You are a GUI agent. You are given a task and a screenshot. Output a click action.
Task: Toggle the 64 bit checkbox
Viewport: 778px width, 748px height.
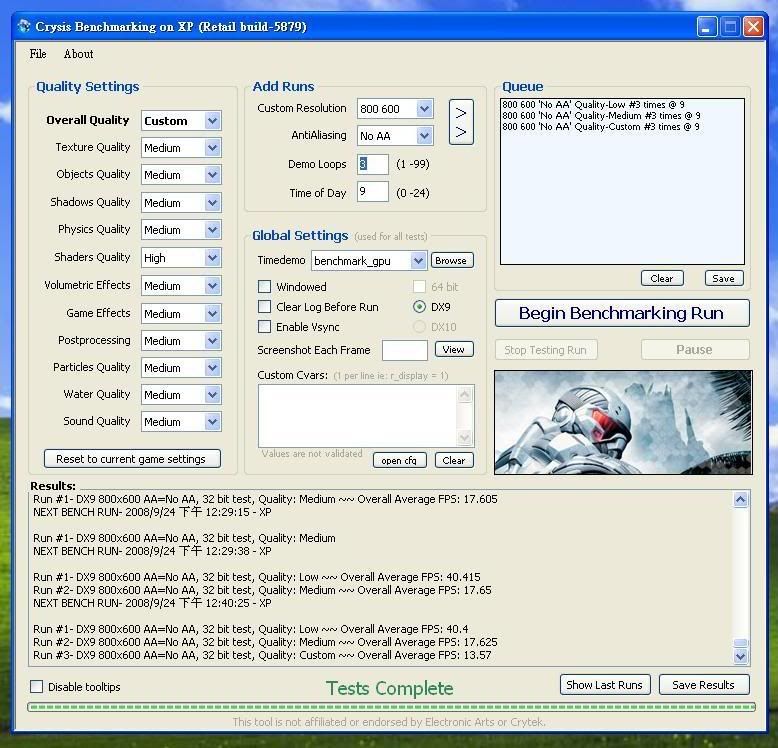point(419,287)
